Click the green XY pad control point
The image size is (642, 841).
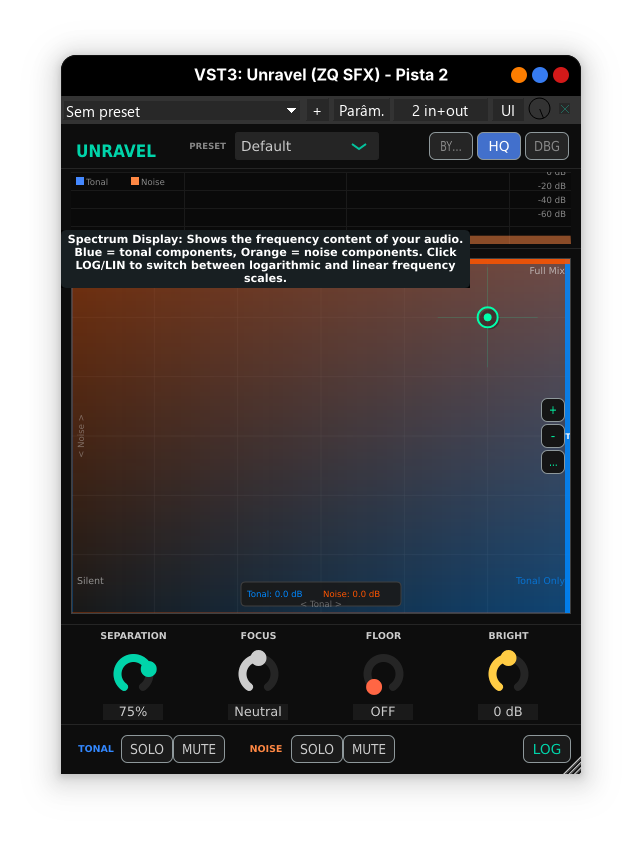click(x=487, y=318)
